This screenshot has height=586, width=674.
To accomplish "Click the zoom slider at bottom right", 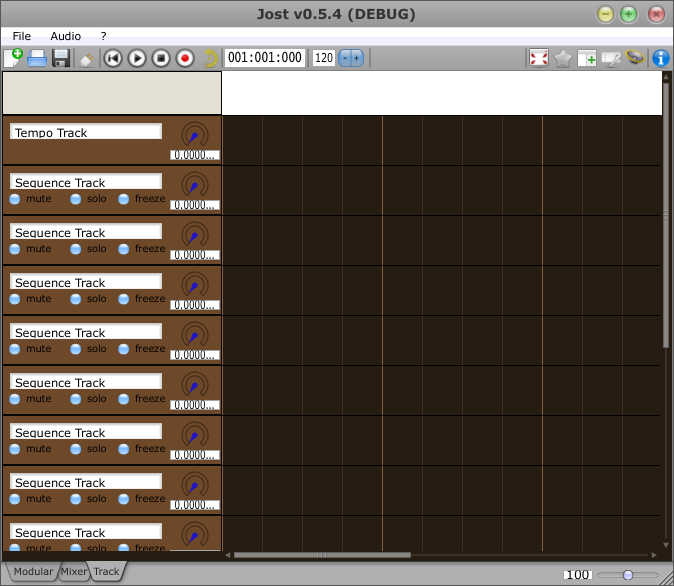I will coord(628,575).
